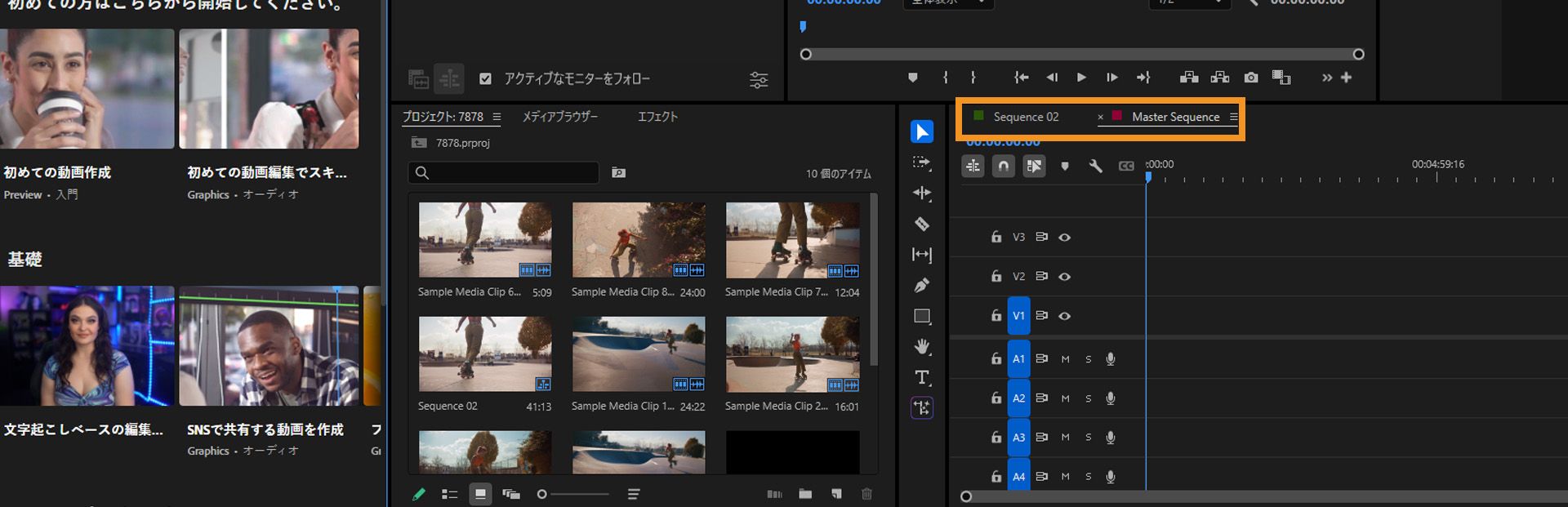Mute the A1 audio track
Screen dimensions: 1568x507
coord(1065,359)
